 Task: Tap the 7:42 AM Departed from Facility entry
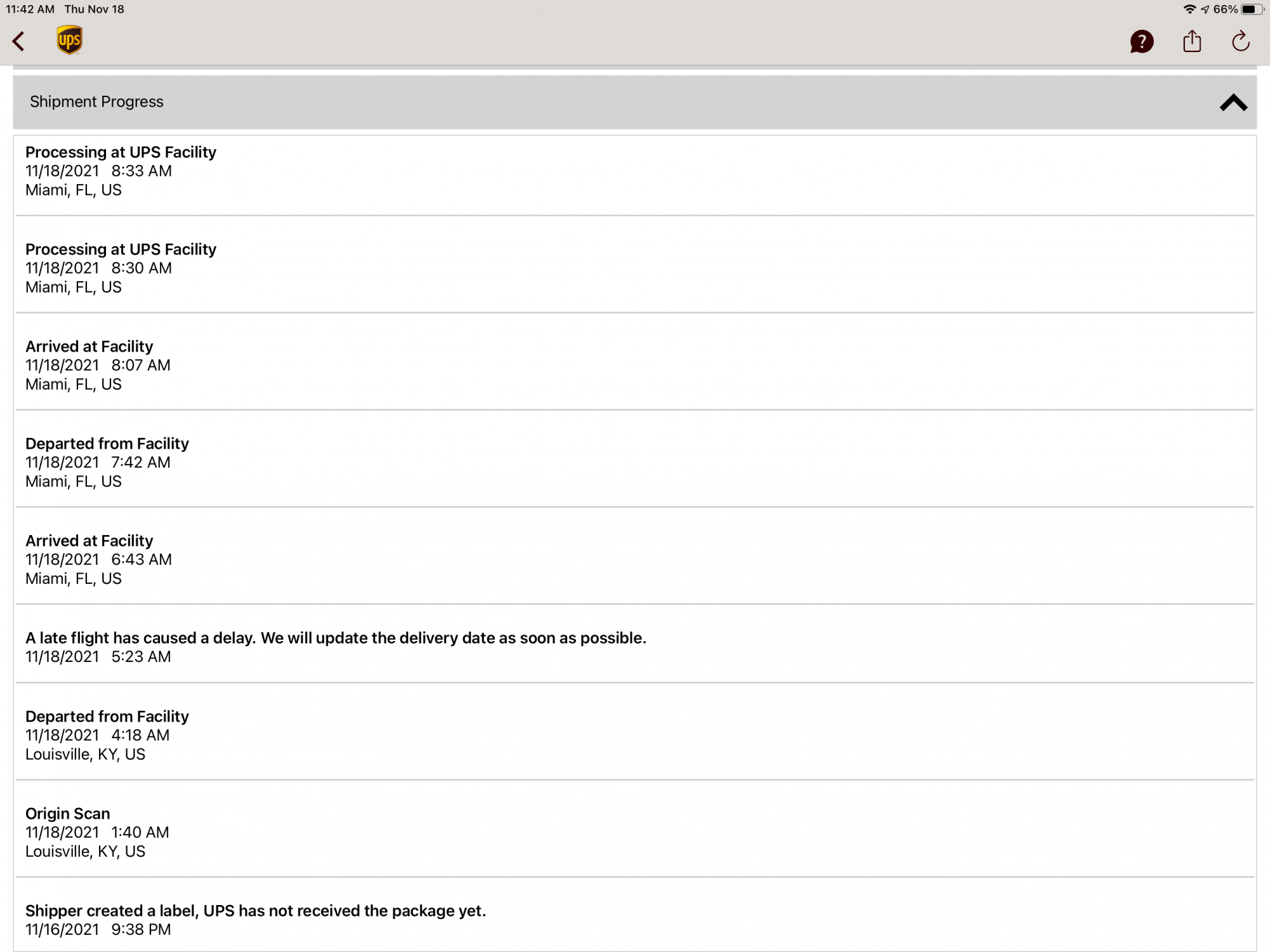click(107, 462)
